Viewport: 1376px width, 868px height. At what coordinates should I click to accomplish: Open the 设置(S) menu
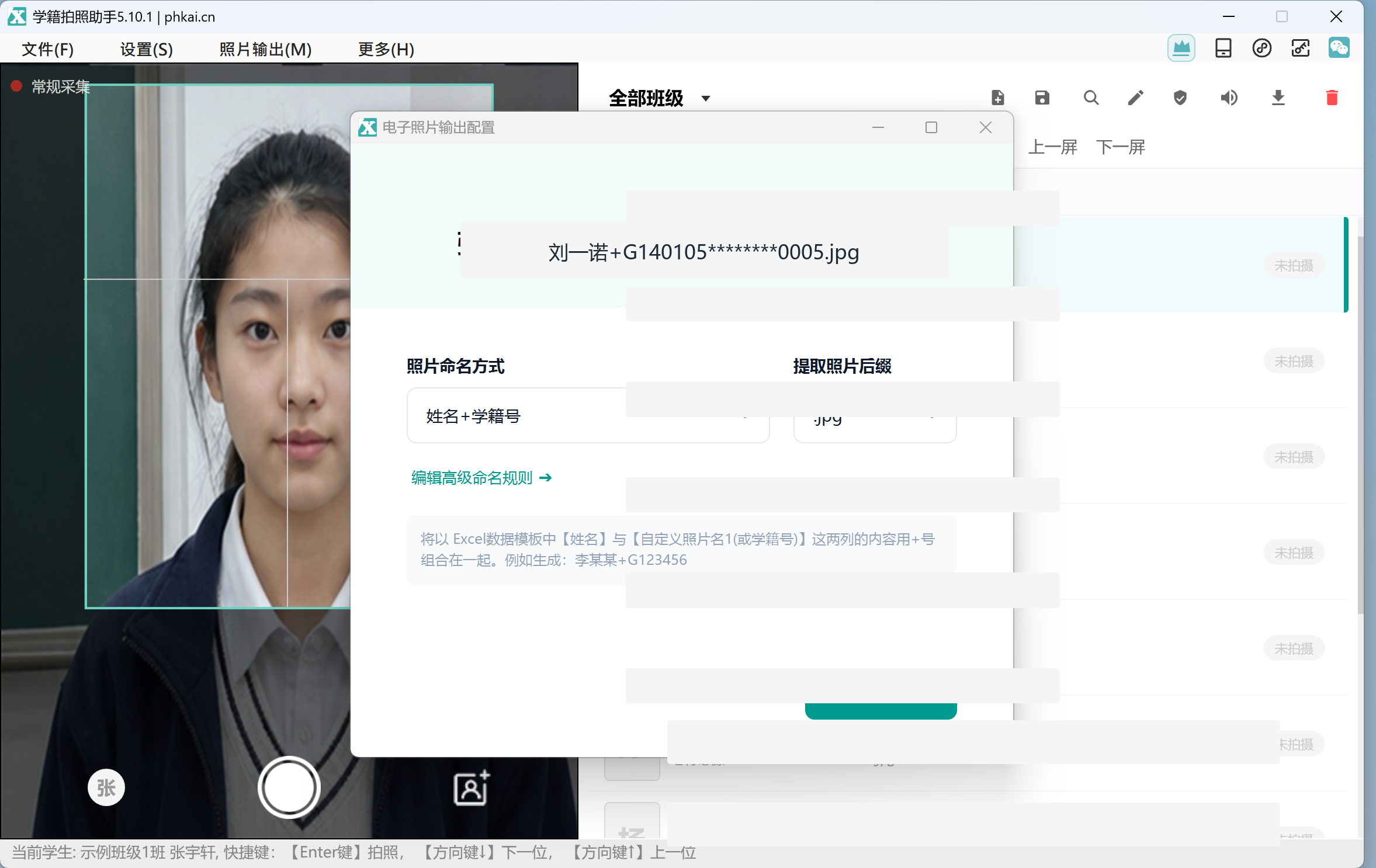(147, 49)
